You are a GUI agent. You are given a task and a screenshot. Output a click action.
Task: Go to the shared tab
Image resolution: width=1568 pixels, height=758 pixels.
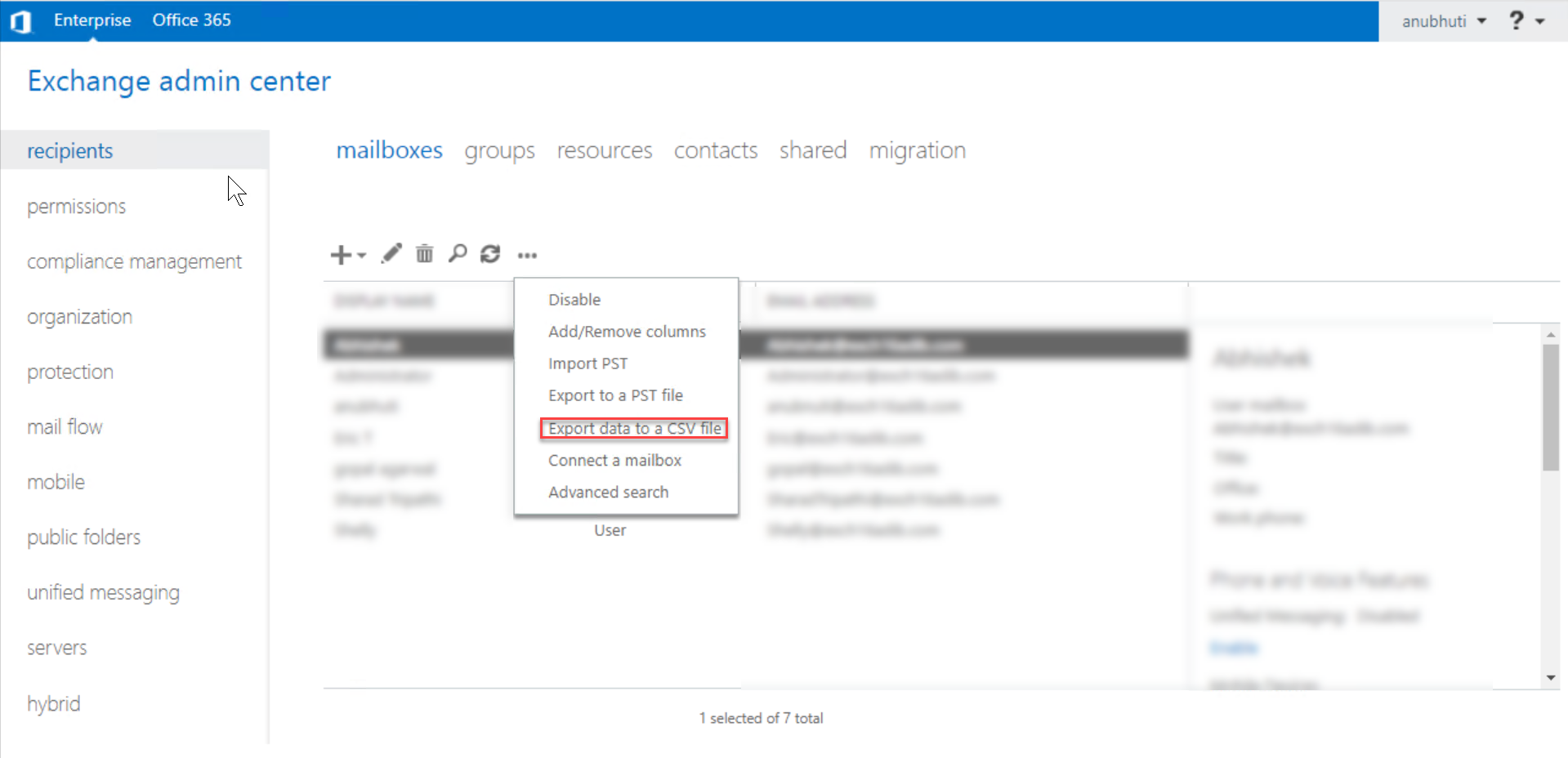pos(813,150)
